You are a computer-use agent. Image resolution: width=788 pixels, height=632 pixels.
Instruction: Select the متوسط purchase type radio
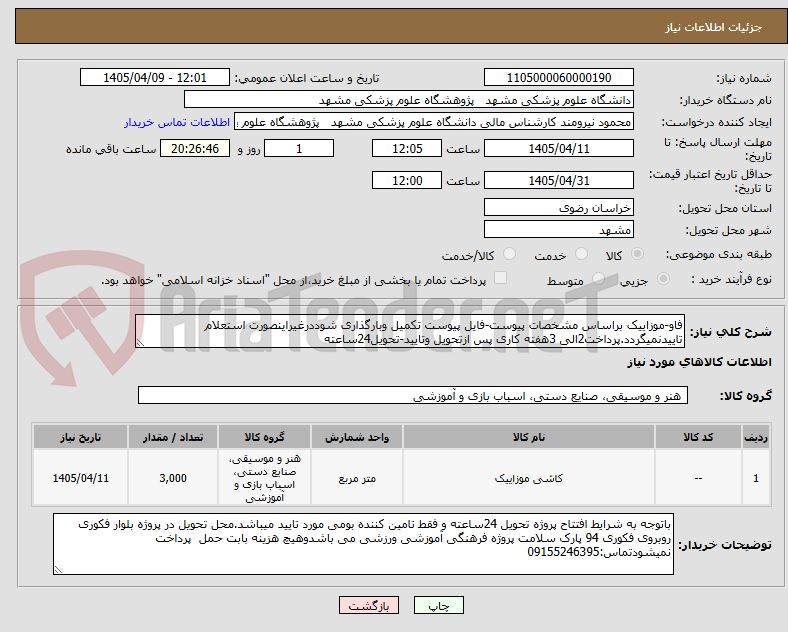[598, 279]
